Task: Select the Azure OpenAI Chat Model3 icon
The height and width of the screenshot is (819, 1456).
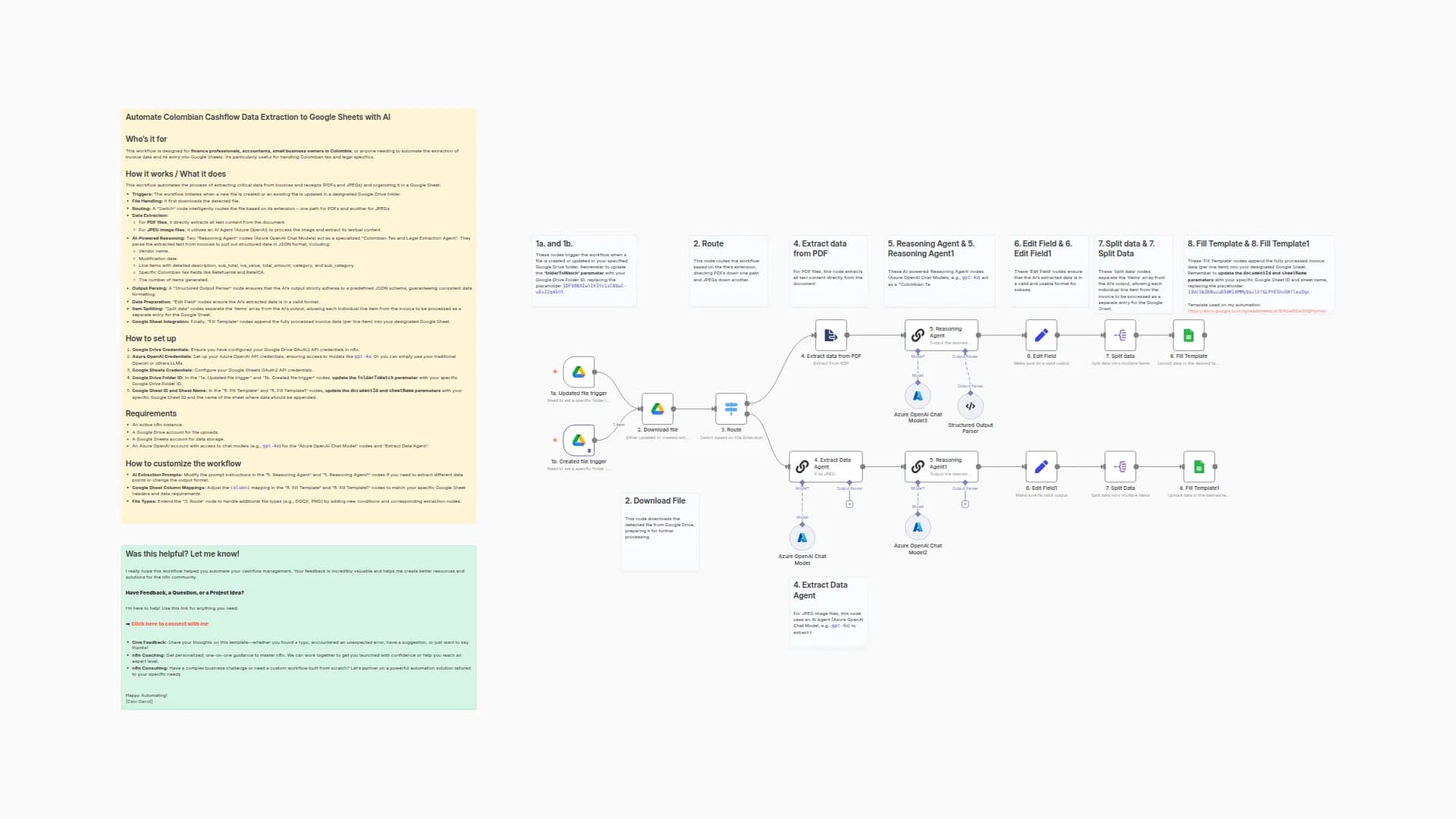Action: tap(918, 395)
